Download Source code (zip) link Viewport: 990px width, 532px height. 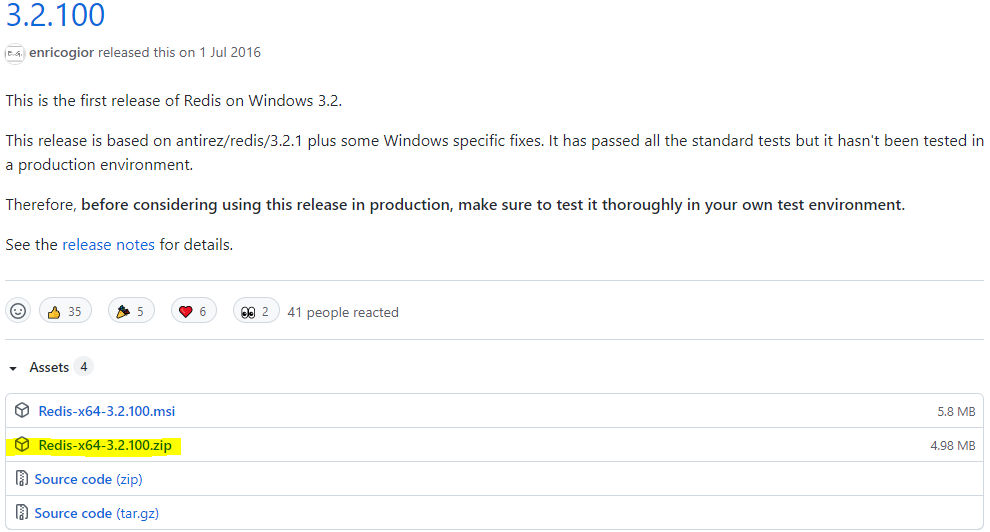coord(87,479)
